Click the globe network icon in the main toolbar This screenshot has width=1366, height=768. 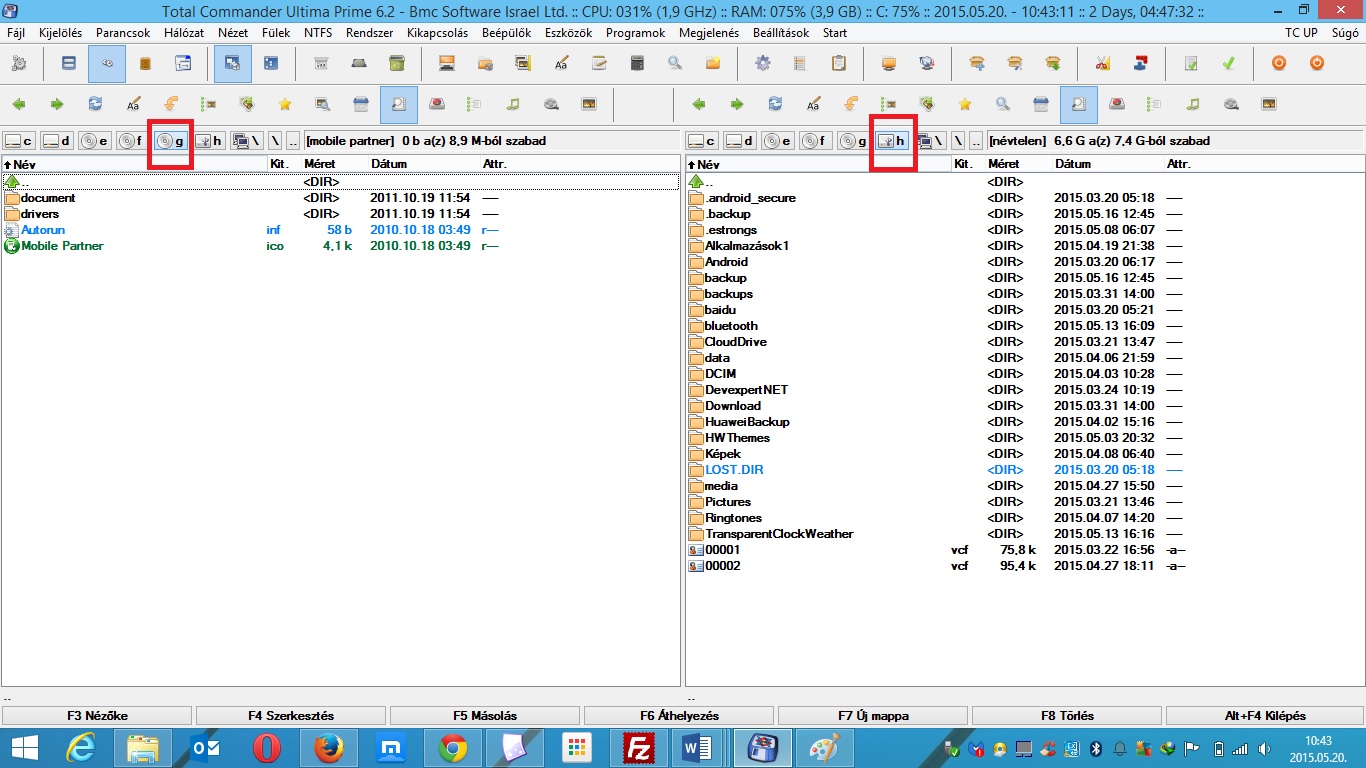pyautogui.click(x=927, y=63)
